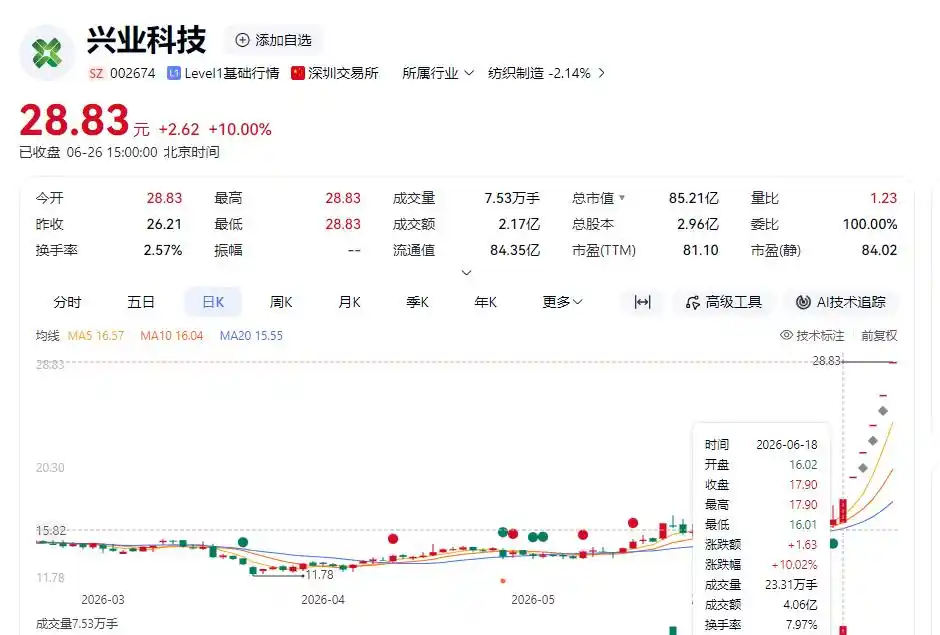Click chevron arrow after 纺织制造
This screenshot has height=635, width=940.
[601, 73]
